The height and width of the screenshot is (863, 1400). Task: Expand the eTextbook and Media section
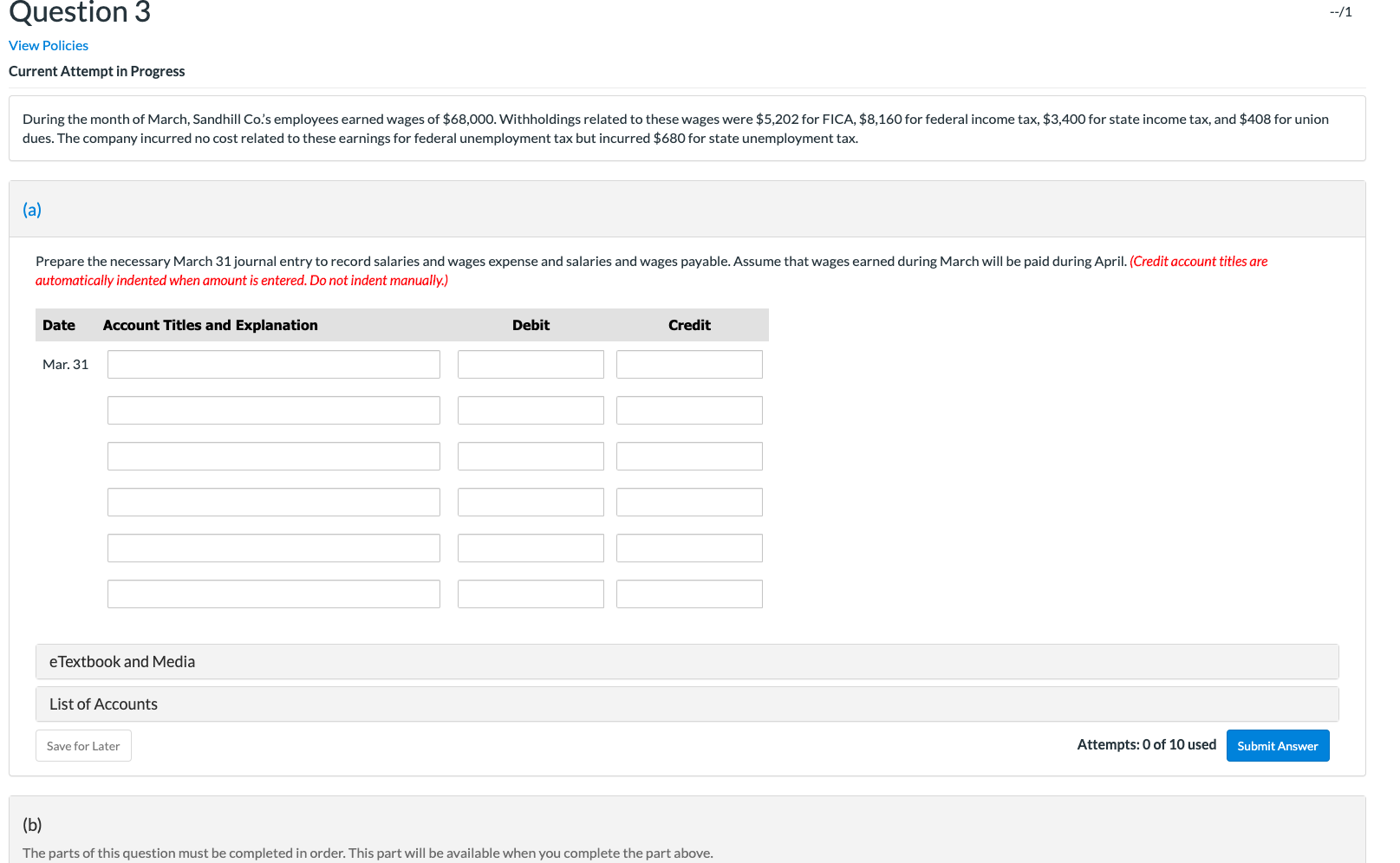tap(121, 661)
